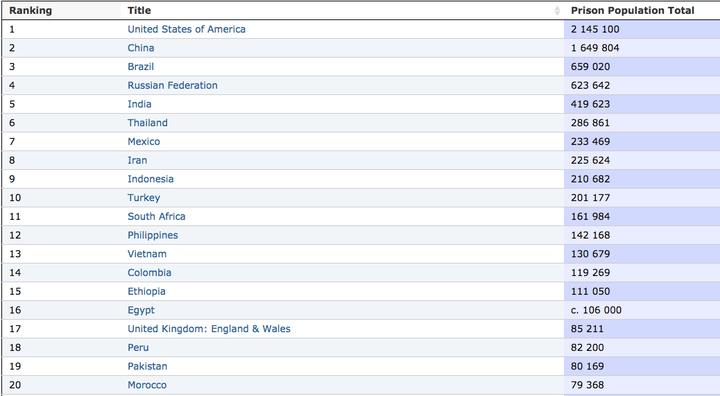Open the Pakistan country link
The image size is (720, 396).
[x=147, y=366]
